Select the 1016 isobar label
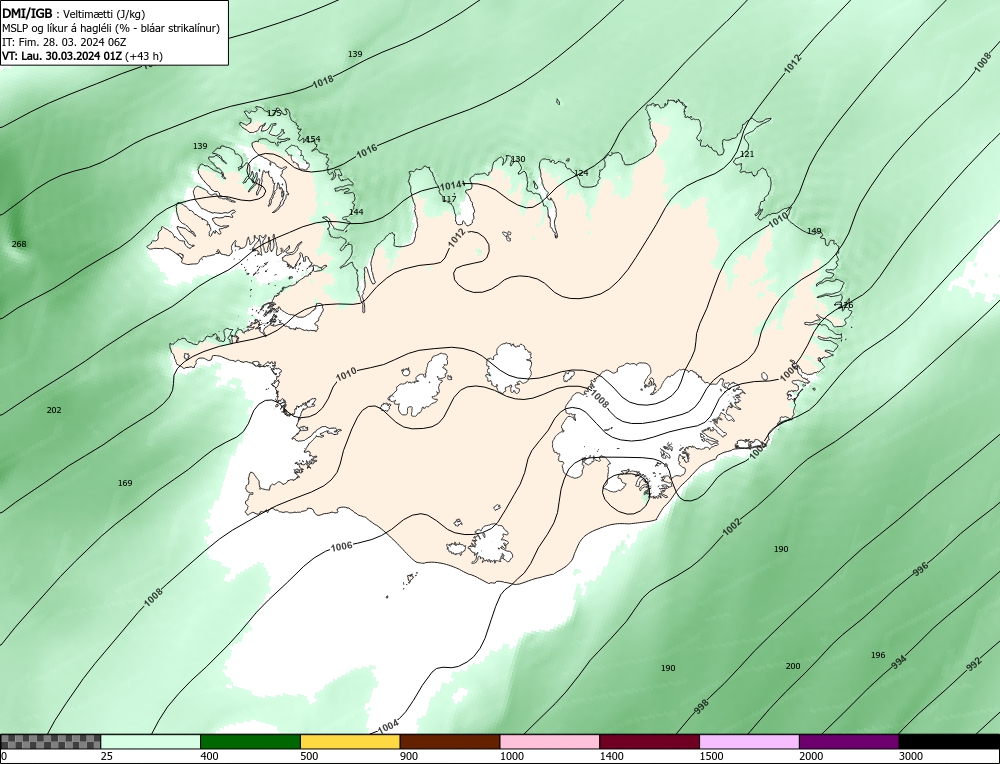Screen dimensions: 1000x764 coord(367,151)
